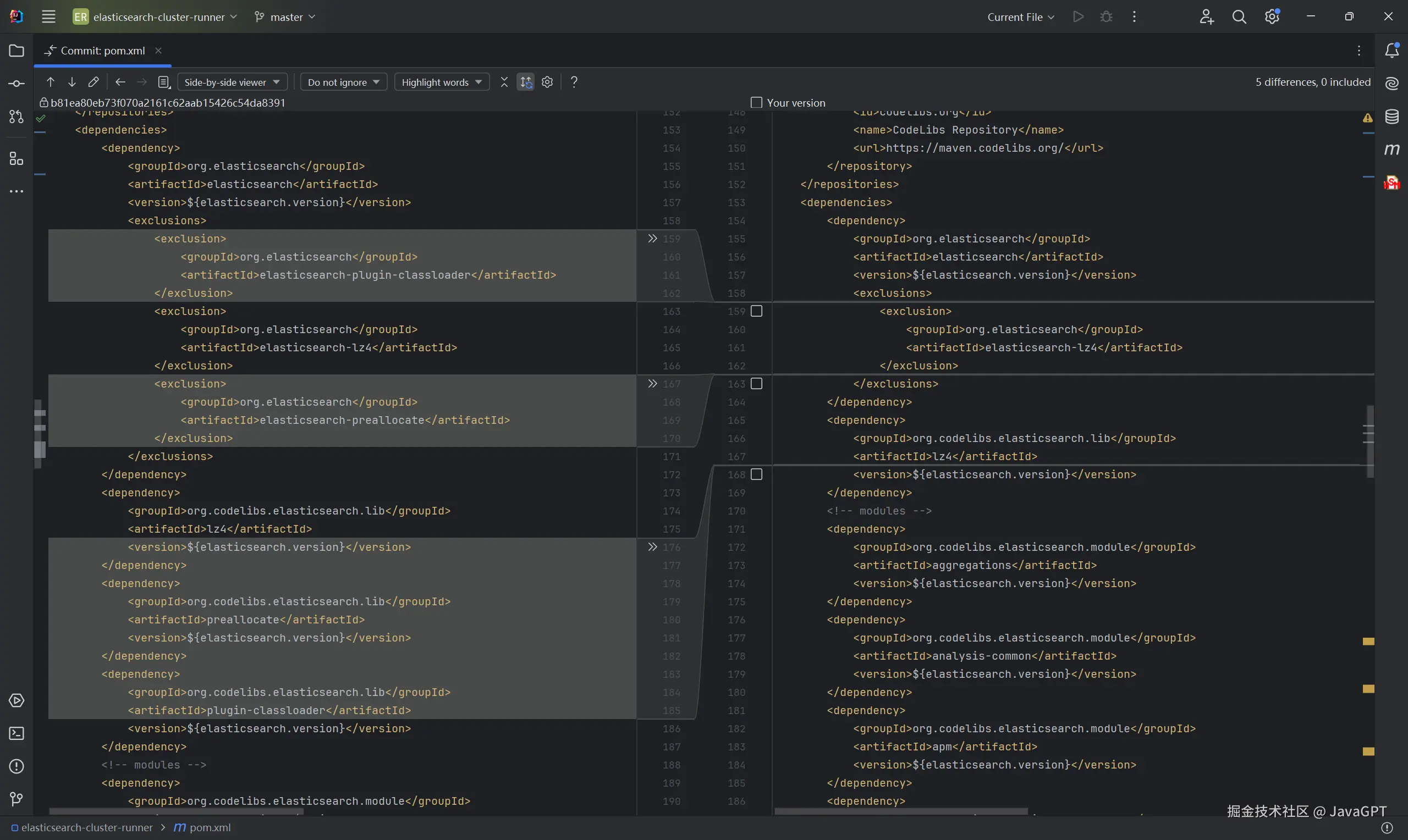Collapse unchanged fragments icon

pos(504,82)
